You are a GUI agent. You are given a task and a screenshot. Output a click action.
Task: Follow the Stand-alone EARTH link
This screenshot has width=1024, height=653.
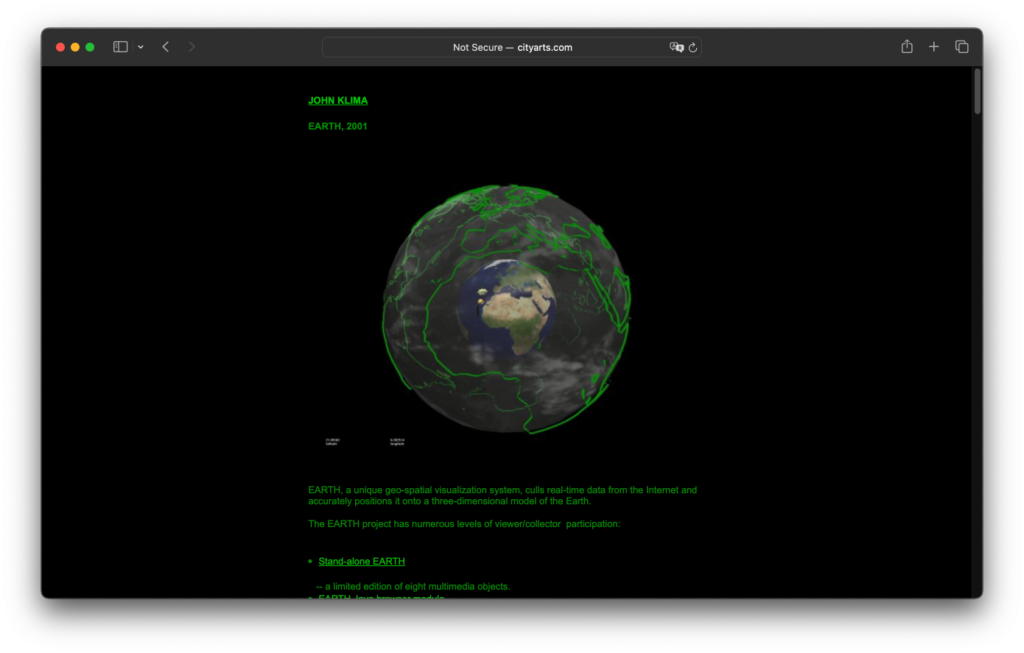pos(361,562)
